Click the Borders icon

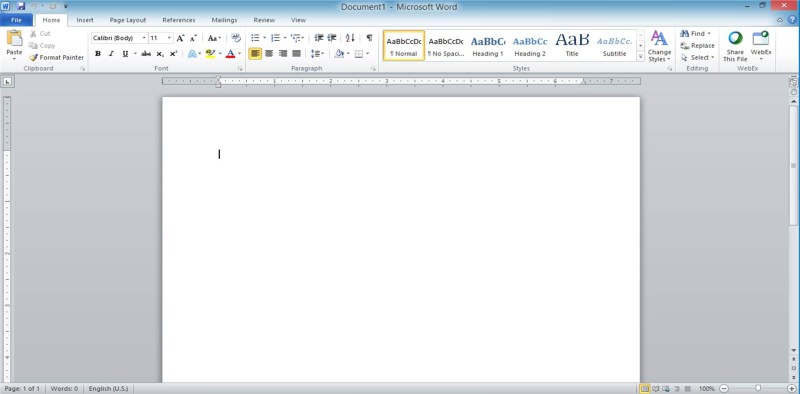pos(359,54)
